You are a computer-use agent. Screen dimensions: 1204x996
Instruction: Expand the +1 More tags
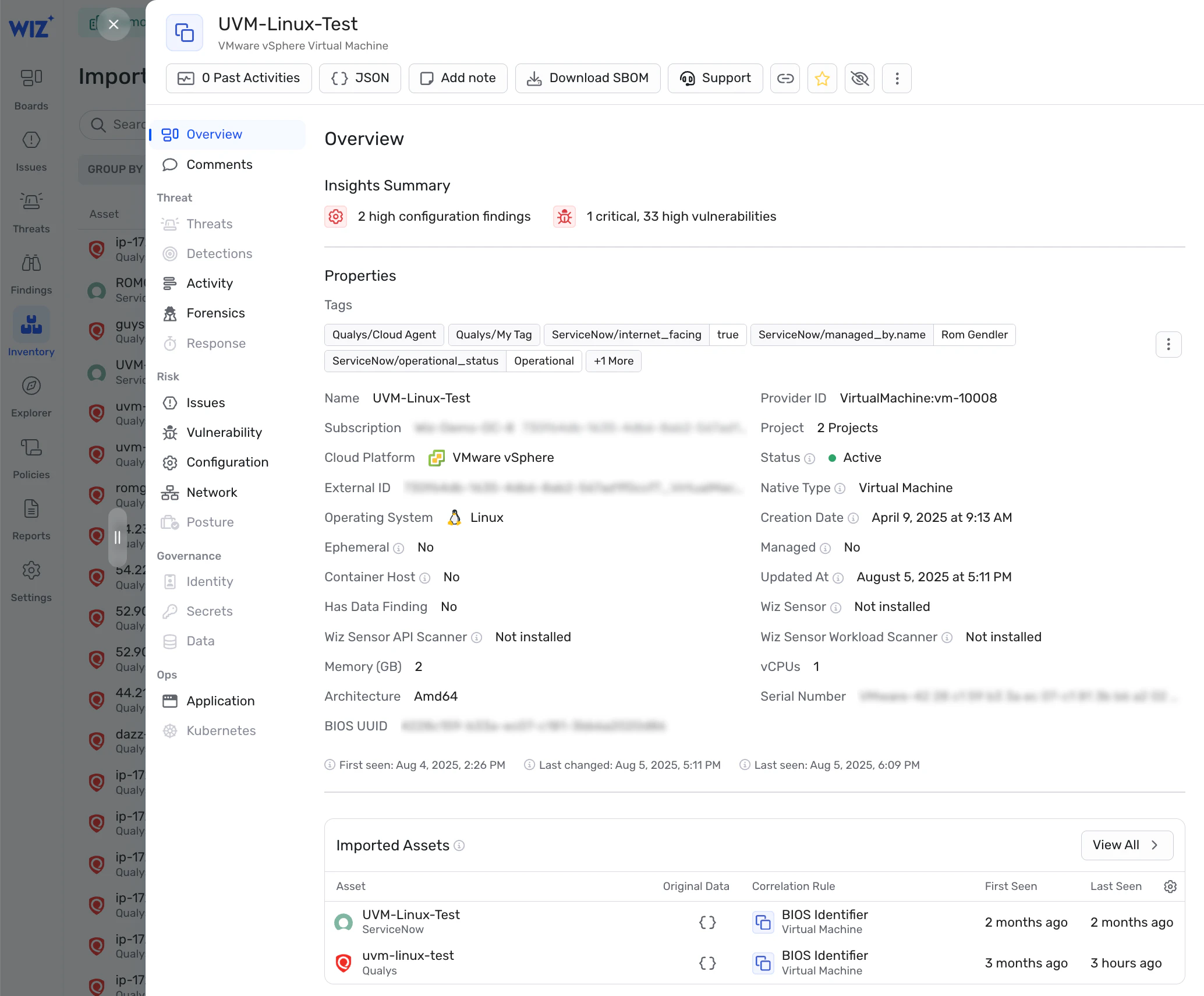[x=614, y=361]
